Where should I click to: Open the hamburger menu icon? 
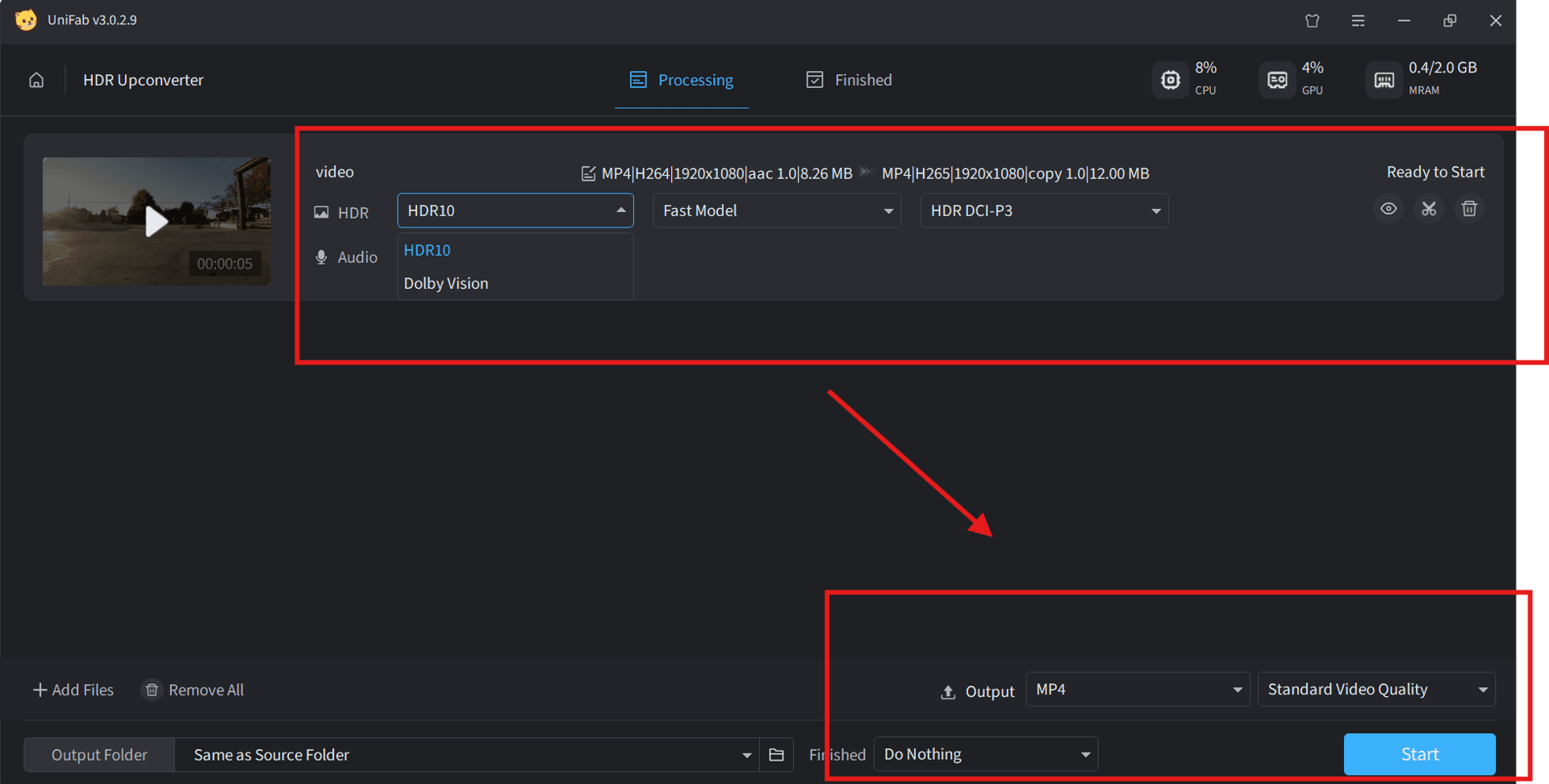(1358, 20)
